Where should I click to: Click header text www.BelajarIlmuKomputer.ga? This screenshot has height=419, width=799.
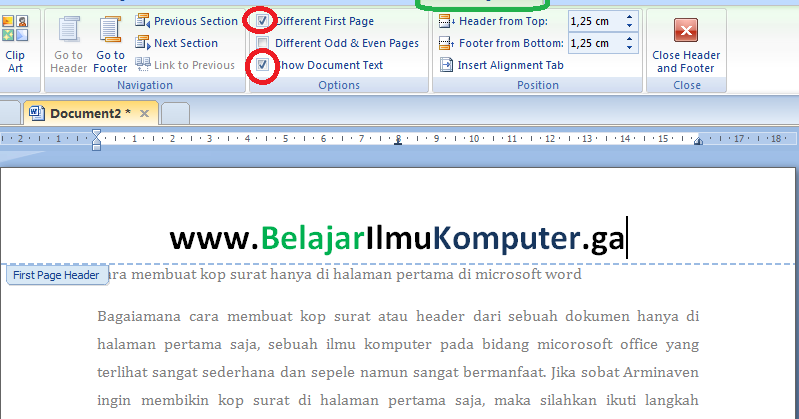tap(396, 238)
